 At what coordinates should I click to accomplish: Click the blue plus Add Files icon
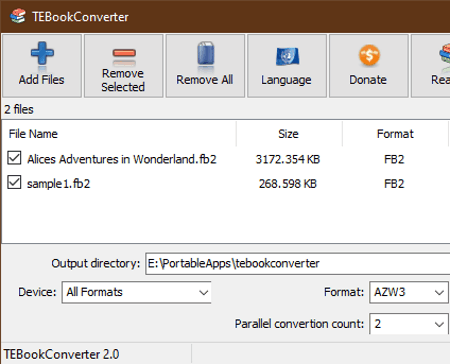[42, 53]
